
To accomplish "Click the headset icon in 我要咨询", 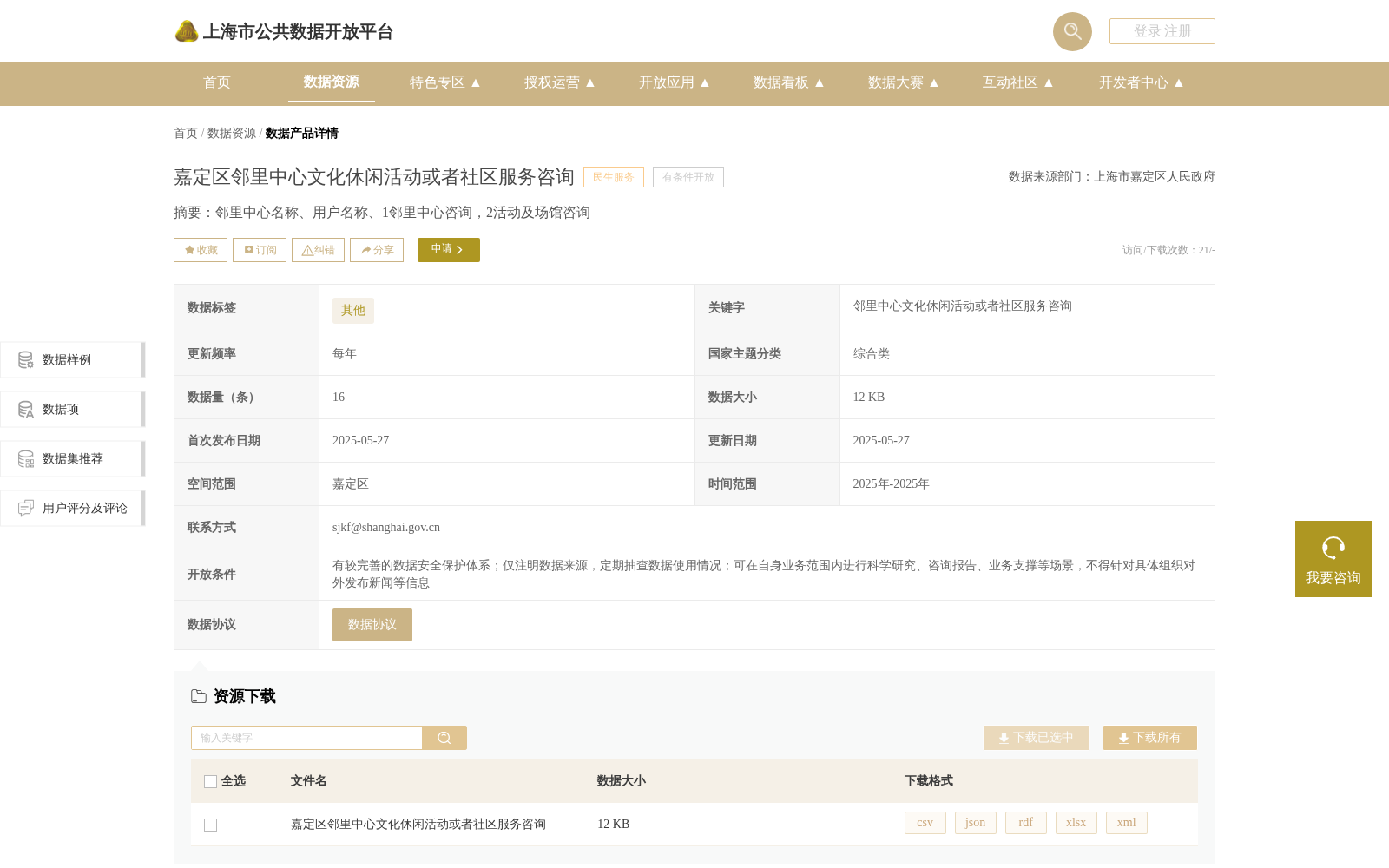I will 1333,548.
